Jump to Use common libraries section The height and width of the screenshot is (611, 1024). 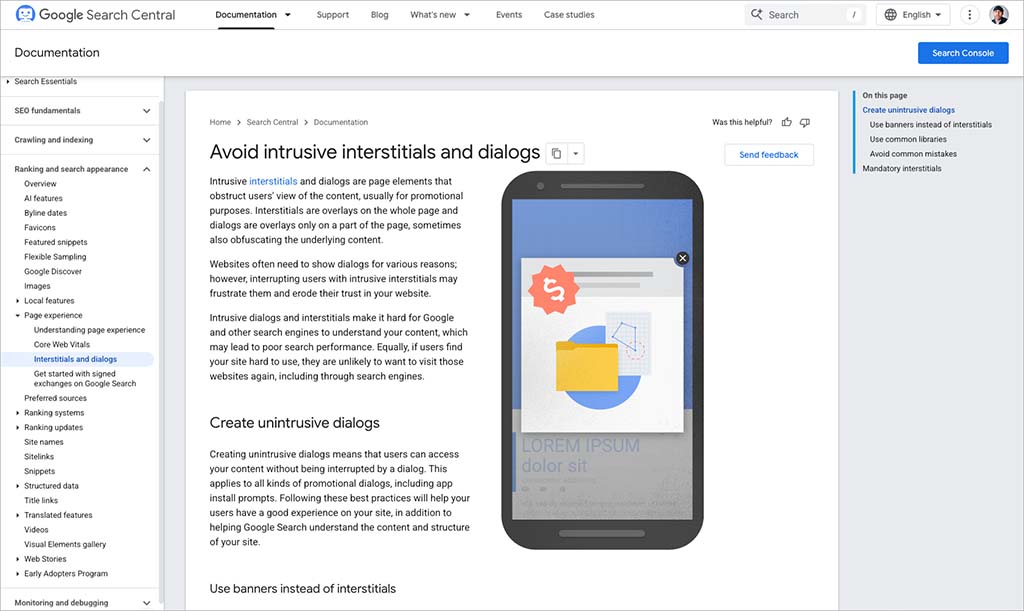pos(908,139)
